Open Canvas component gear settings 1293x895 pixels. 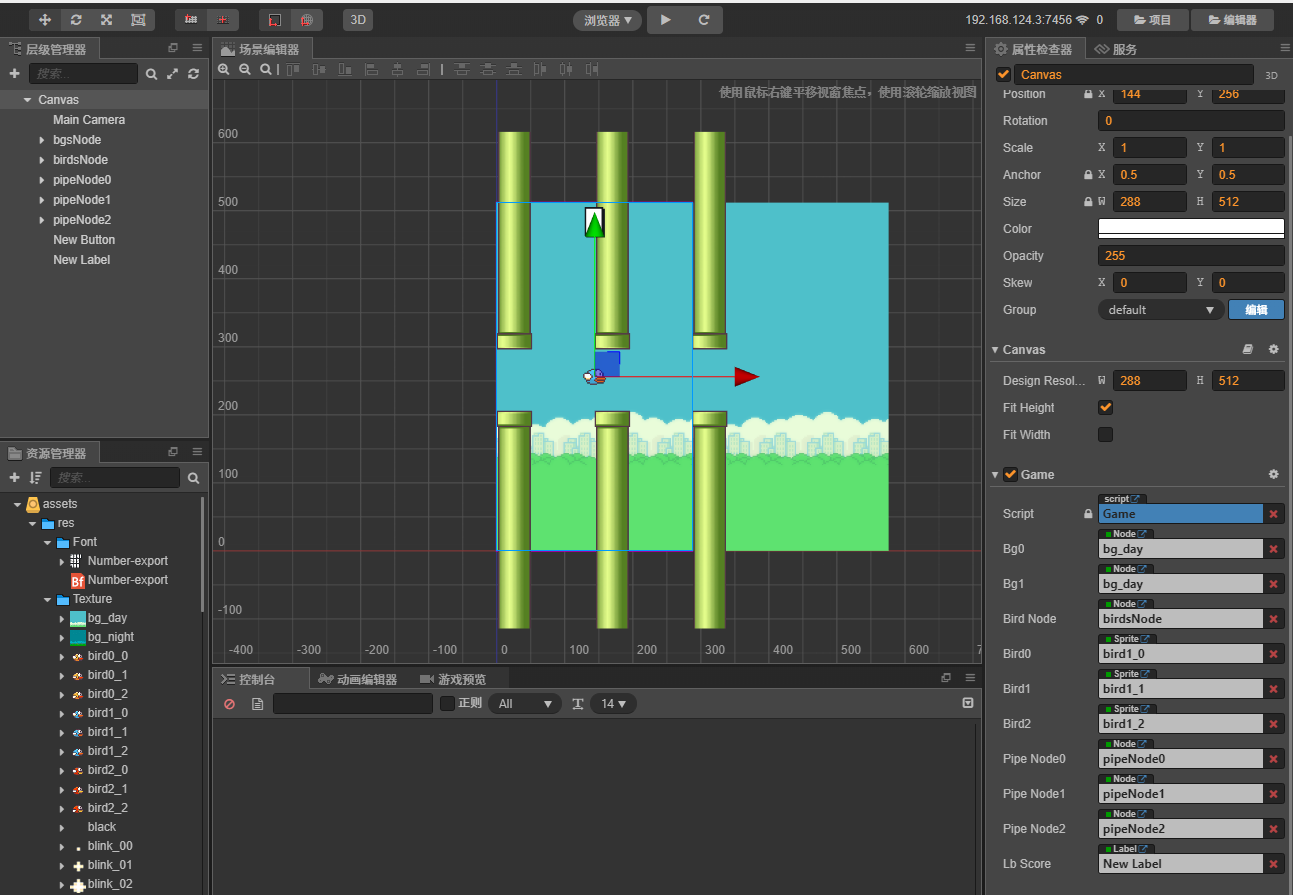pyautogui.click(x=1274, y=350)
